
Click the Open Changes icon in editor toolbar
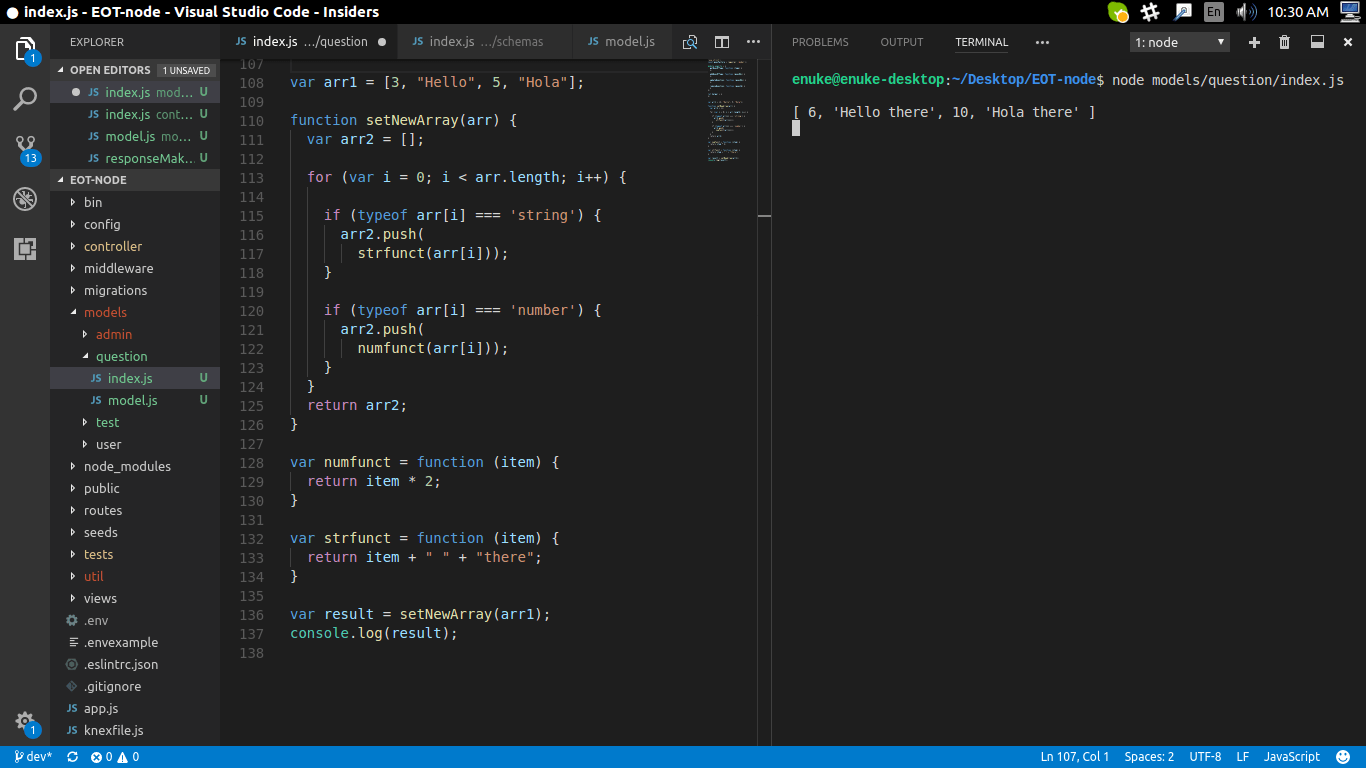click(x=690, y=42)
